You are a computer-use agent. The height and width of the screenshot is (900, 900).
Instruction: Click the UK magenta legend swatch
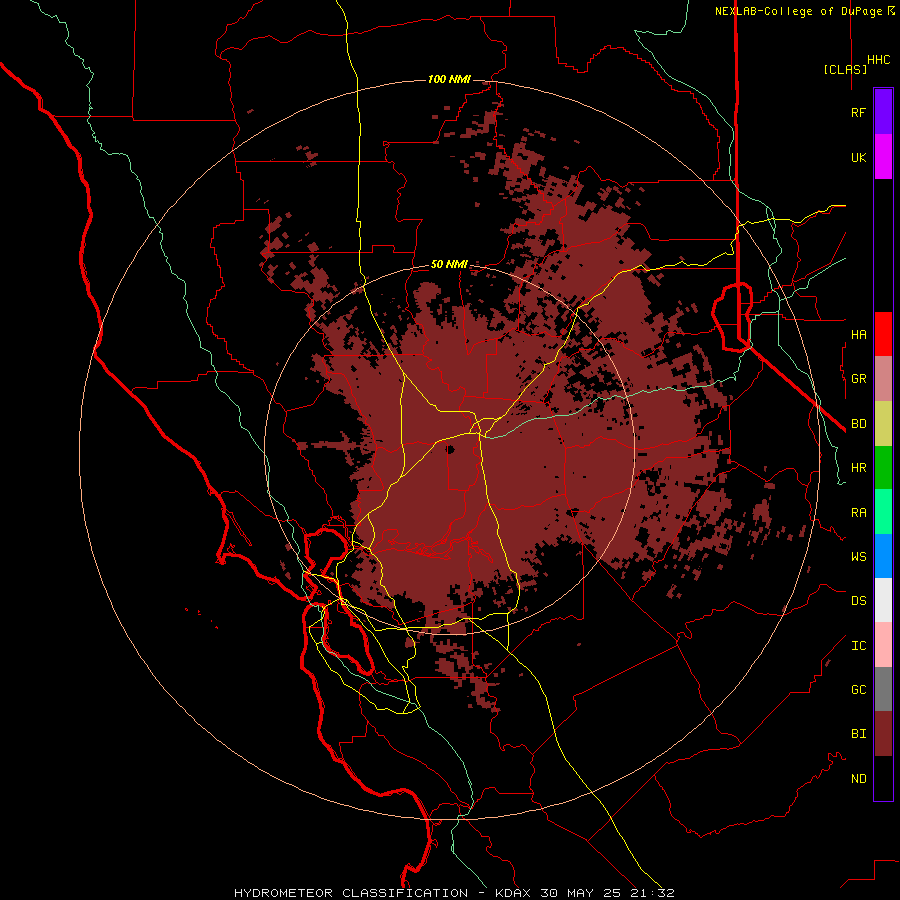pos(883,157)
